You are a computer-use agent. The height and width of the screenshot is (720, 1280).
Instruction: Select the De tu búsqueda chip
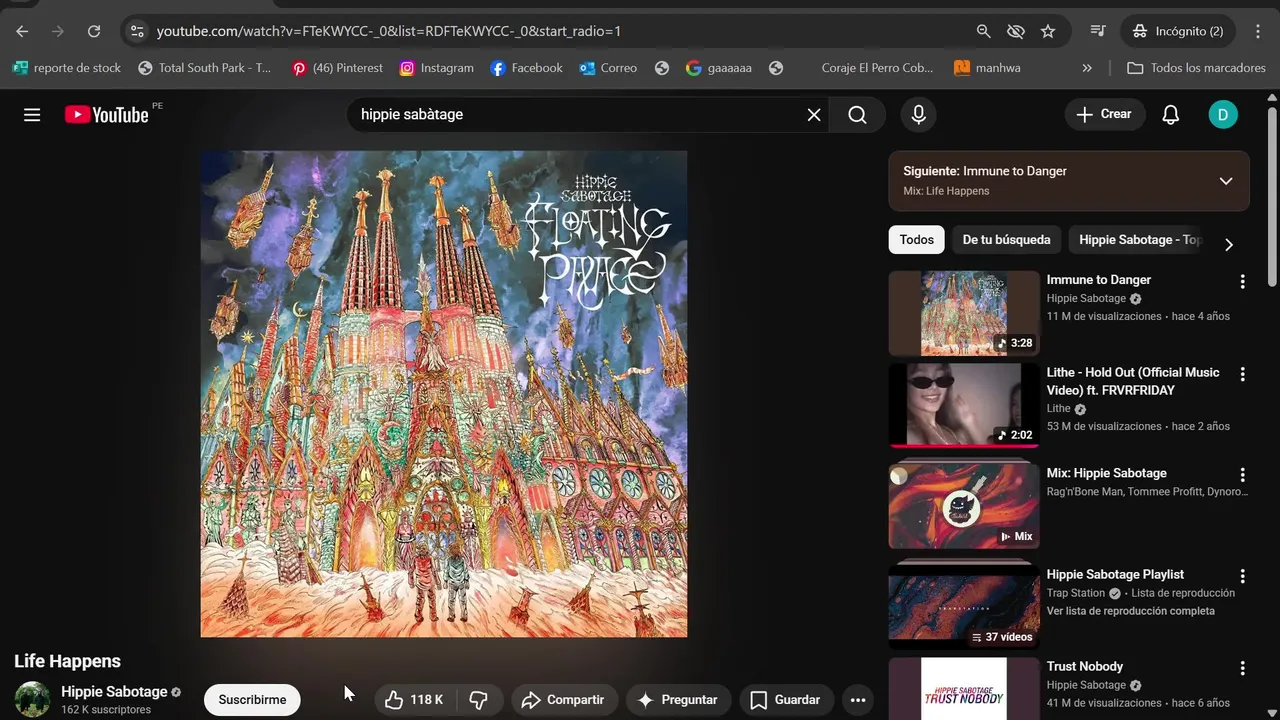[1006, 240]
